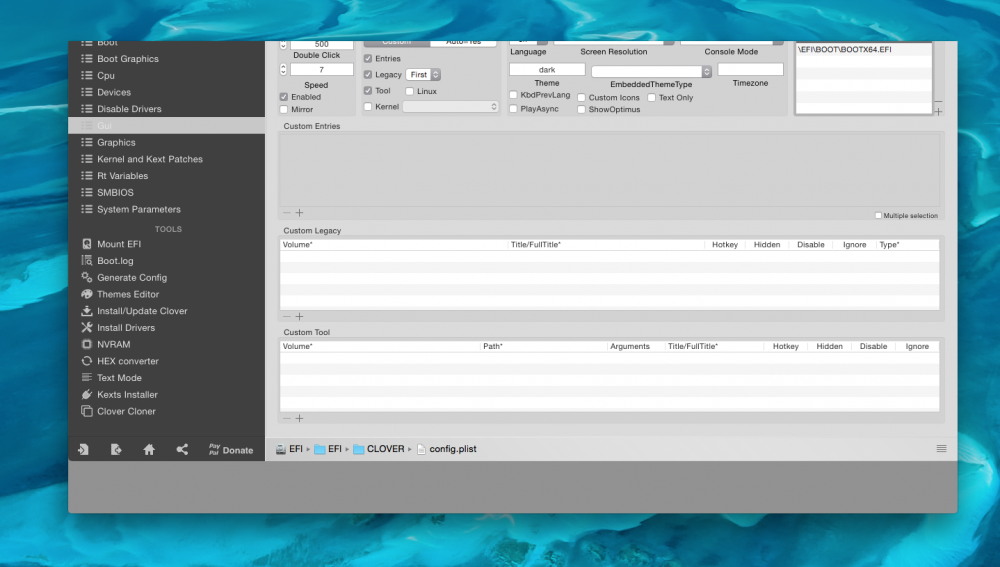Enable the Multiple selection checkbox
The height and width of the screenshot is (567, 1000).
point(878,216)
